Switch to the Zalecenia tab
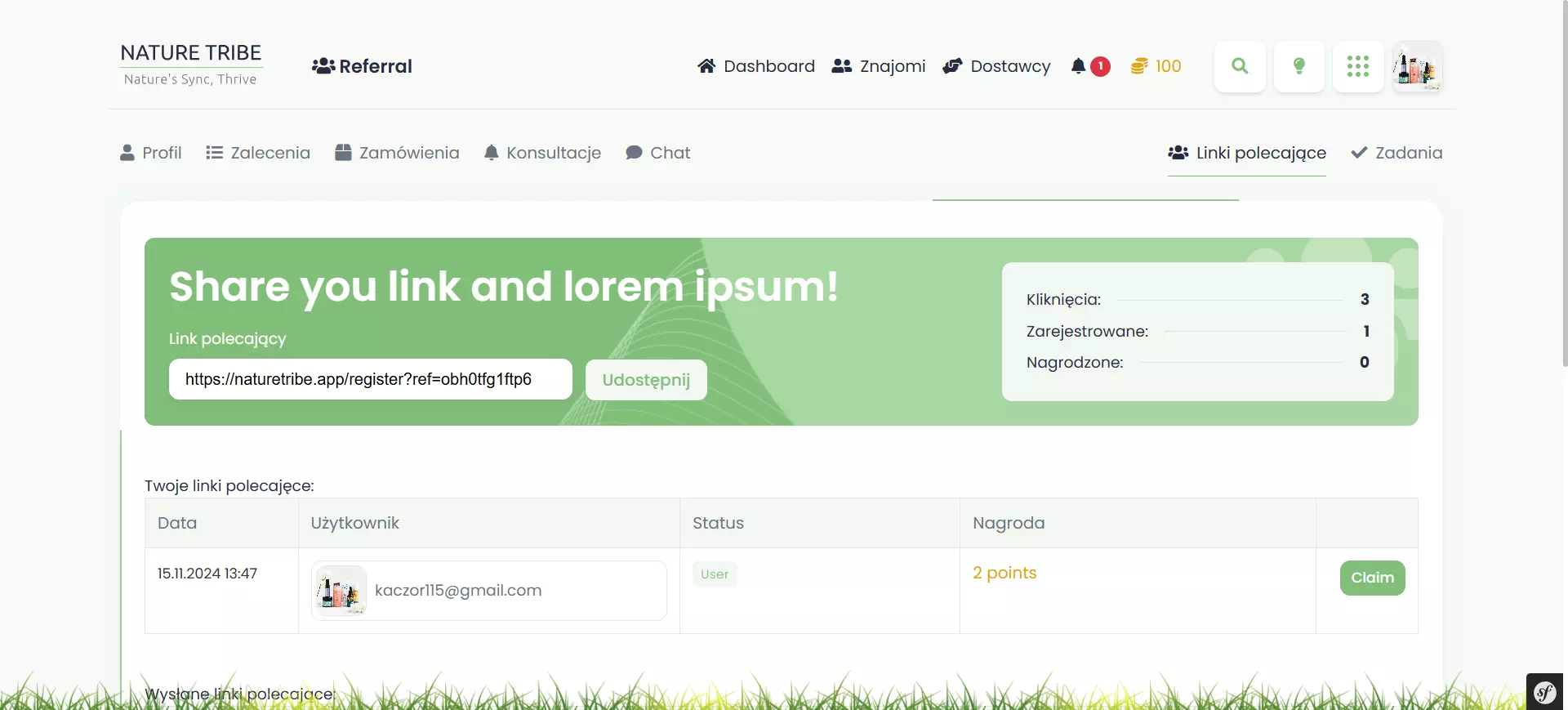 click(x=258, y=153)
